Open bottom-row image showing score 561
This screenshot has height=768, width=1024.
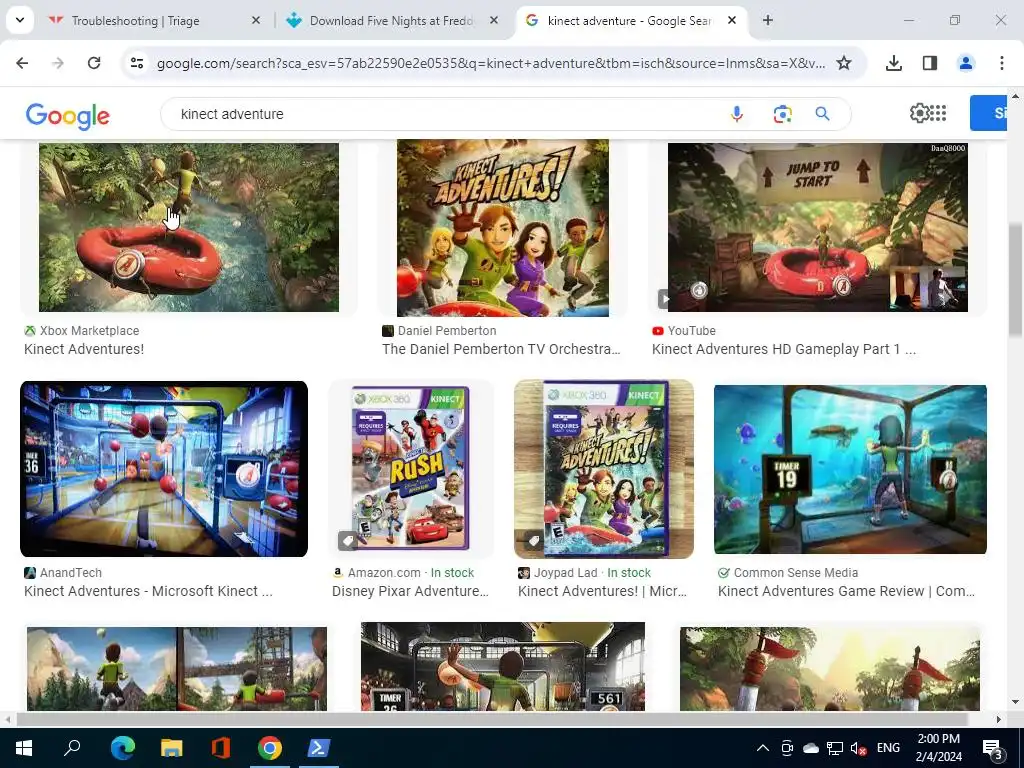coord(503,666)
